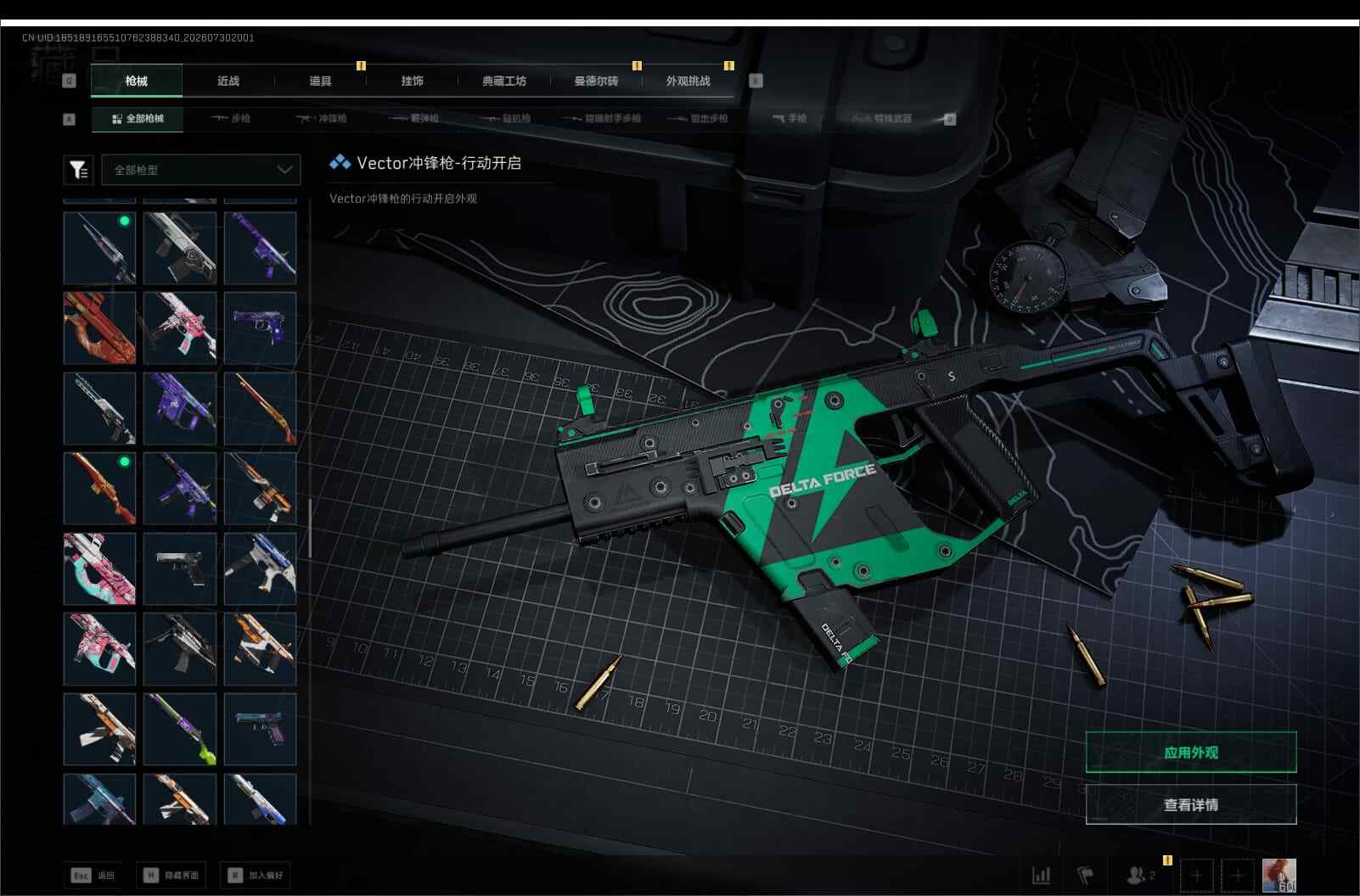Image resolution: width=1360 pixels, height=896 pixels.
Task: Open the statistics bar-chart icon
Action: tap(1041, 875)
